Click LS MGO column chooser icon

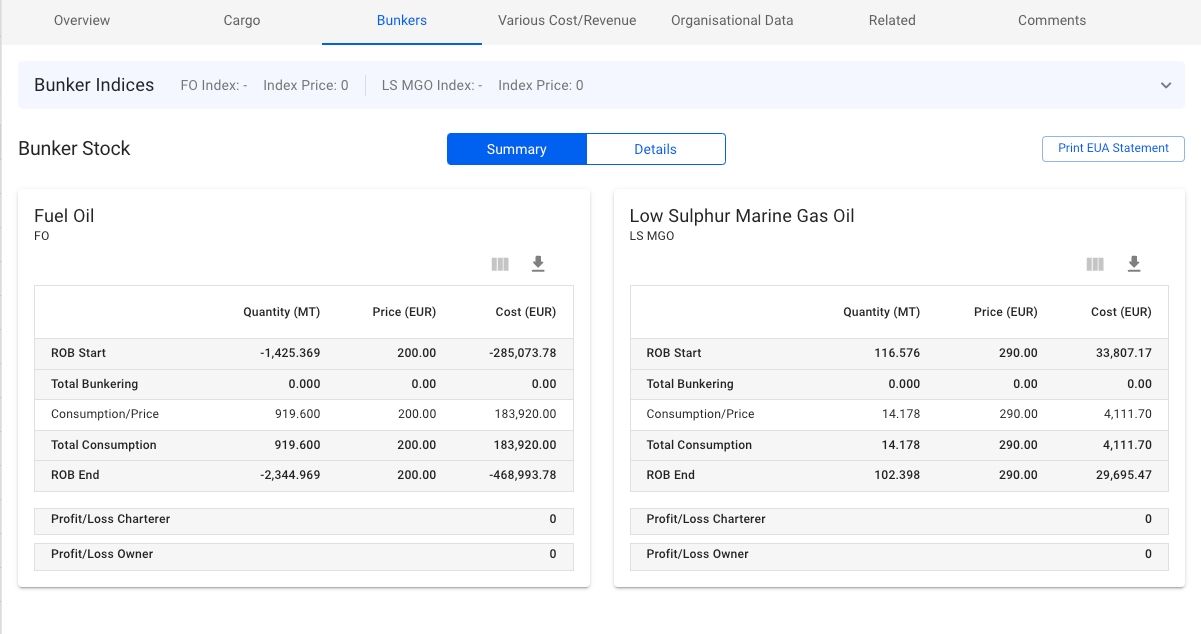1095,264
